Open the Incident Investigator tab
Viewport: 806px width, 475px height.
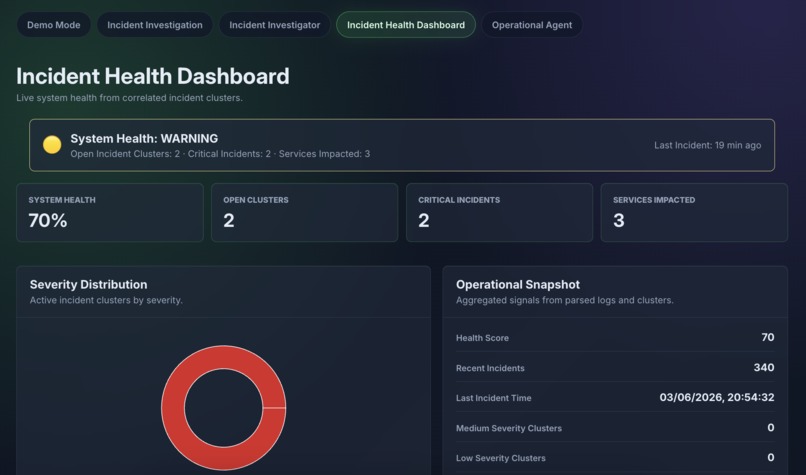[274, 25]
